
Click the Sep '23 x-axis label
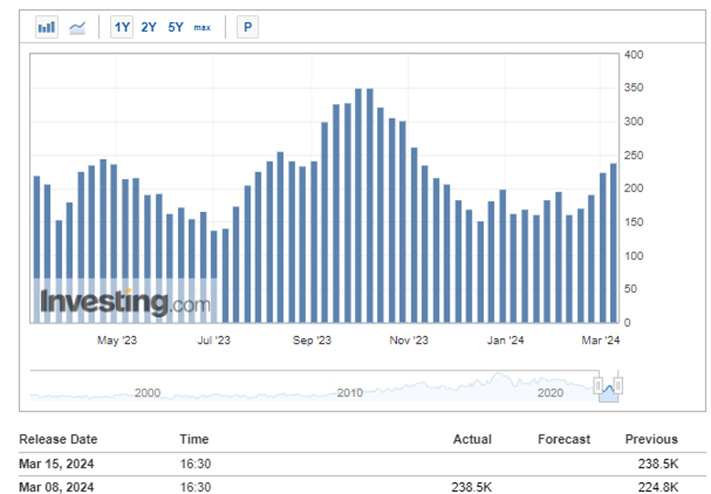pos(312,340)
